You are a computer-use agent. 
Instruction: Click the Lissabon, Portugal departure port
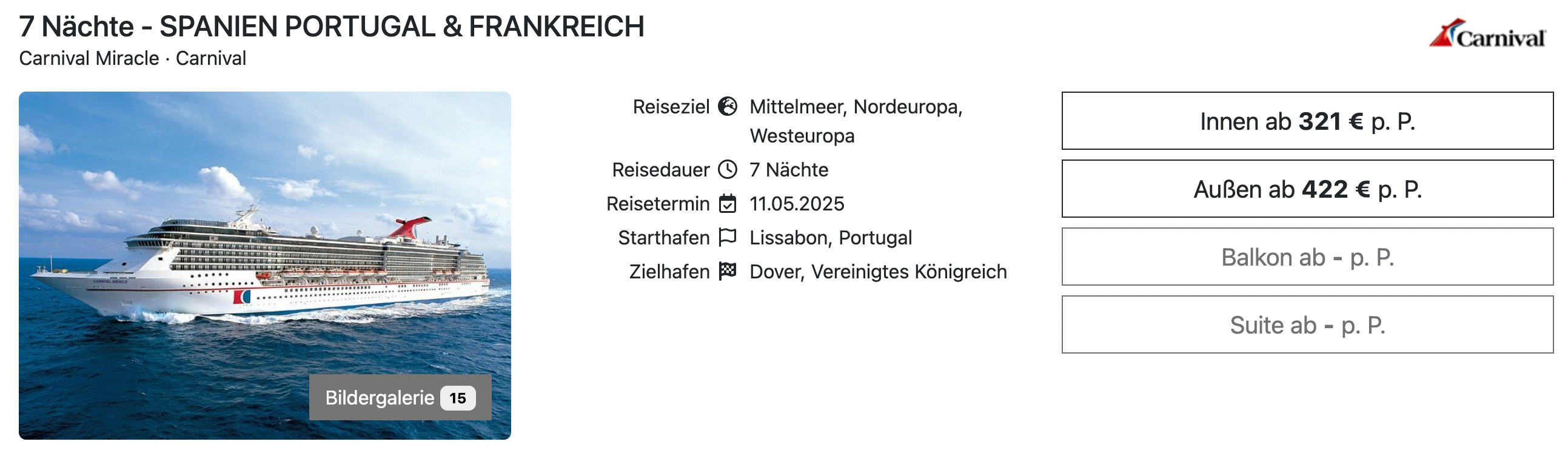coord(830,238)
